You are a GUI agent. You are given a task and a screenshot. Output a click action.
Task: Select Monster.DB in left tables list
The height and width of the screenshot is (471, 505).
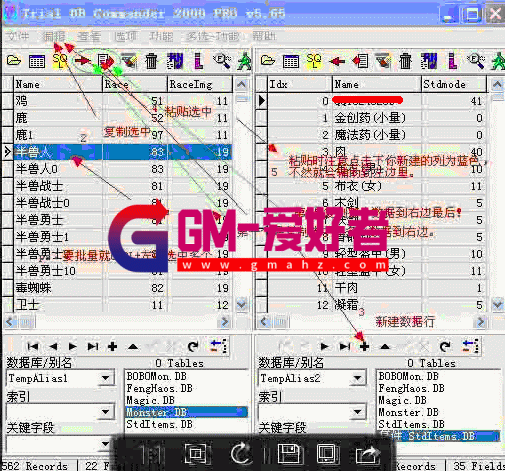click(186, 412)
